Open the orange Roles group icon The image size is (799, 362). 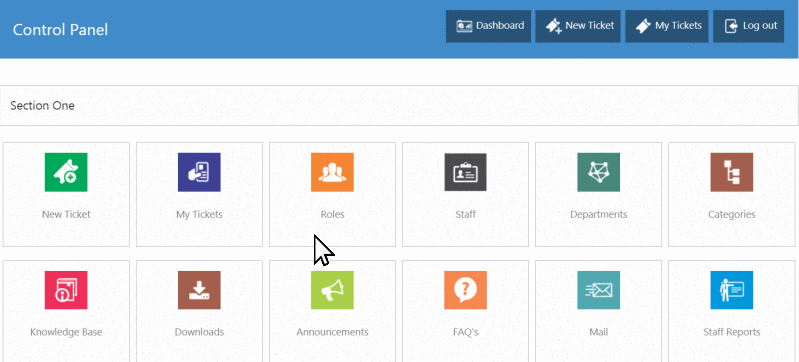pos(332,172)
